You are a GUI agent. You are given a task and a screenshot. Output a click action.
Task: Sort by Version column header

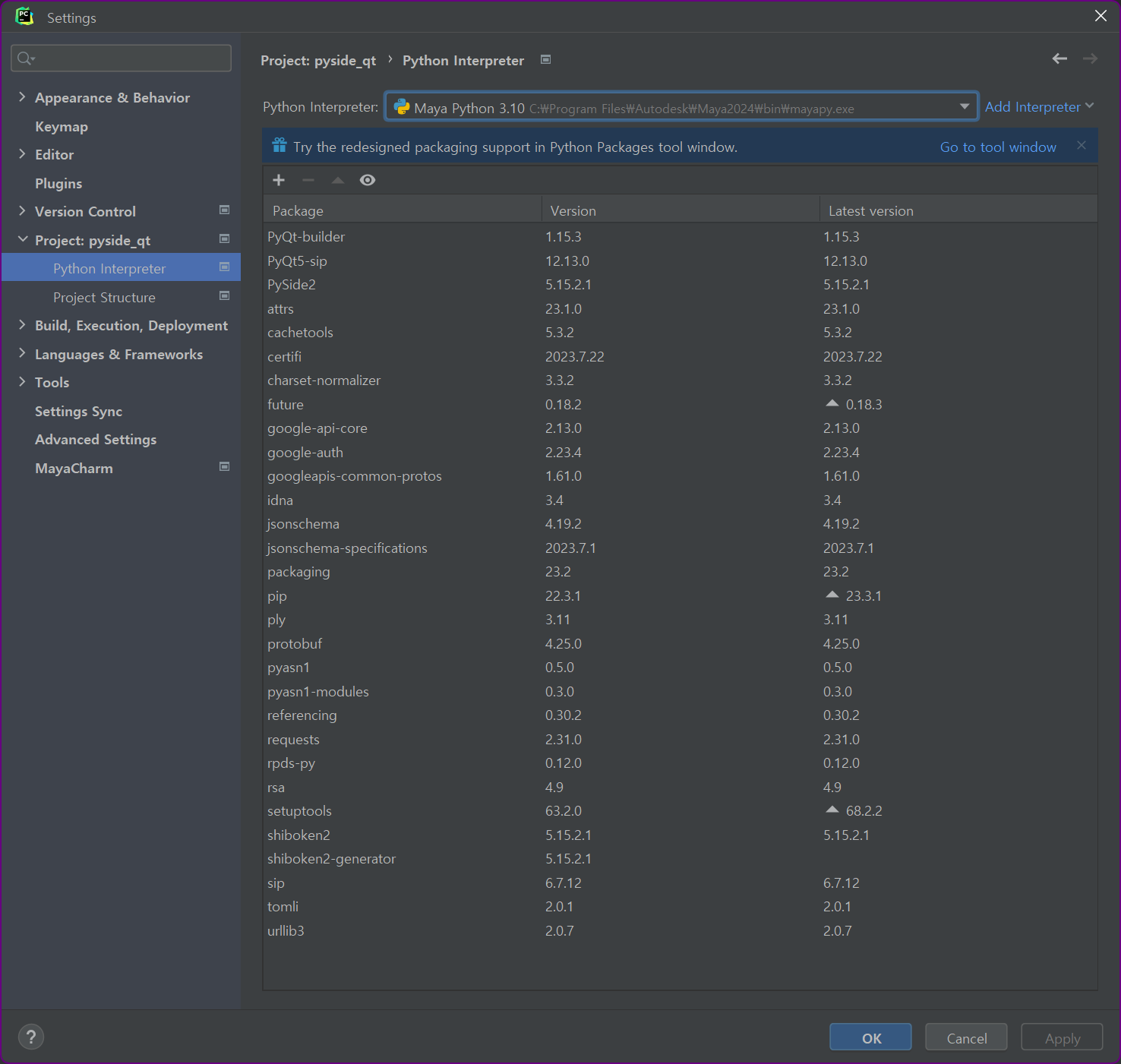click(680, 210)
